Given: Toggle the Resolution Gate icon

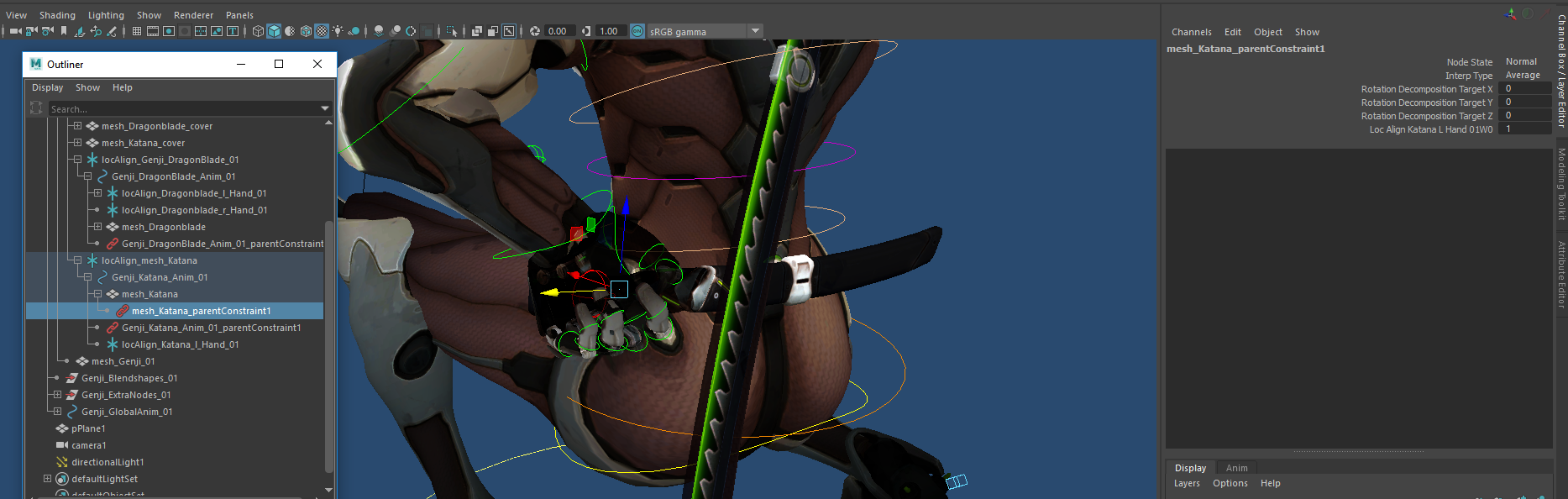Looking at the screenshot, I should pos(169,31).
